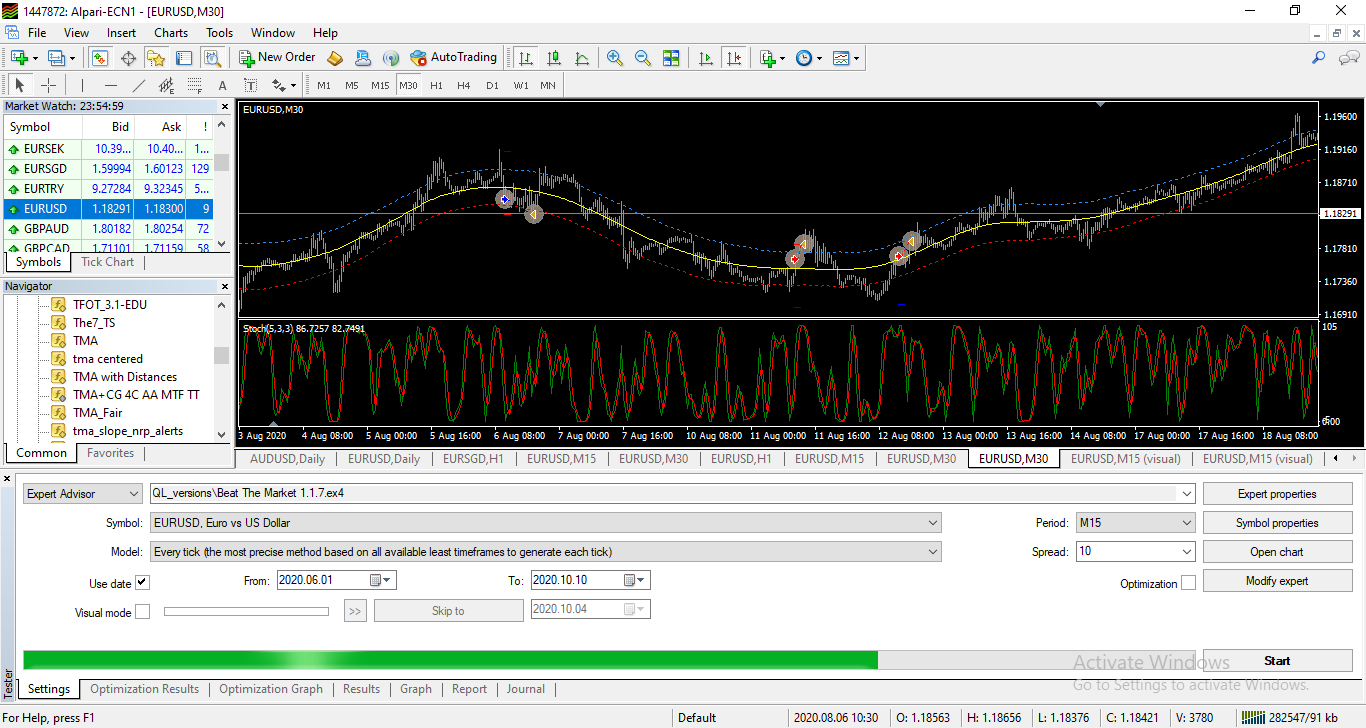
Task: Select the Crosshair cursor tool
Action: pyautogui.click(x=48, y=85)
